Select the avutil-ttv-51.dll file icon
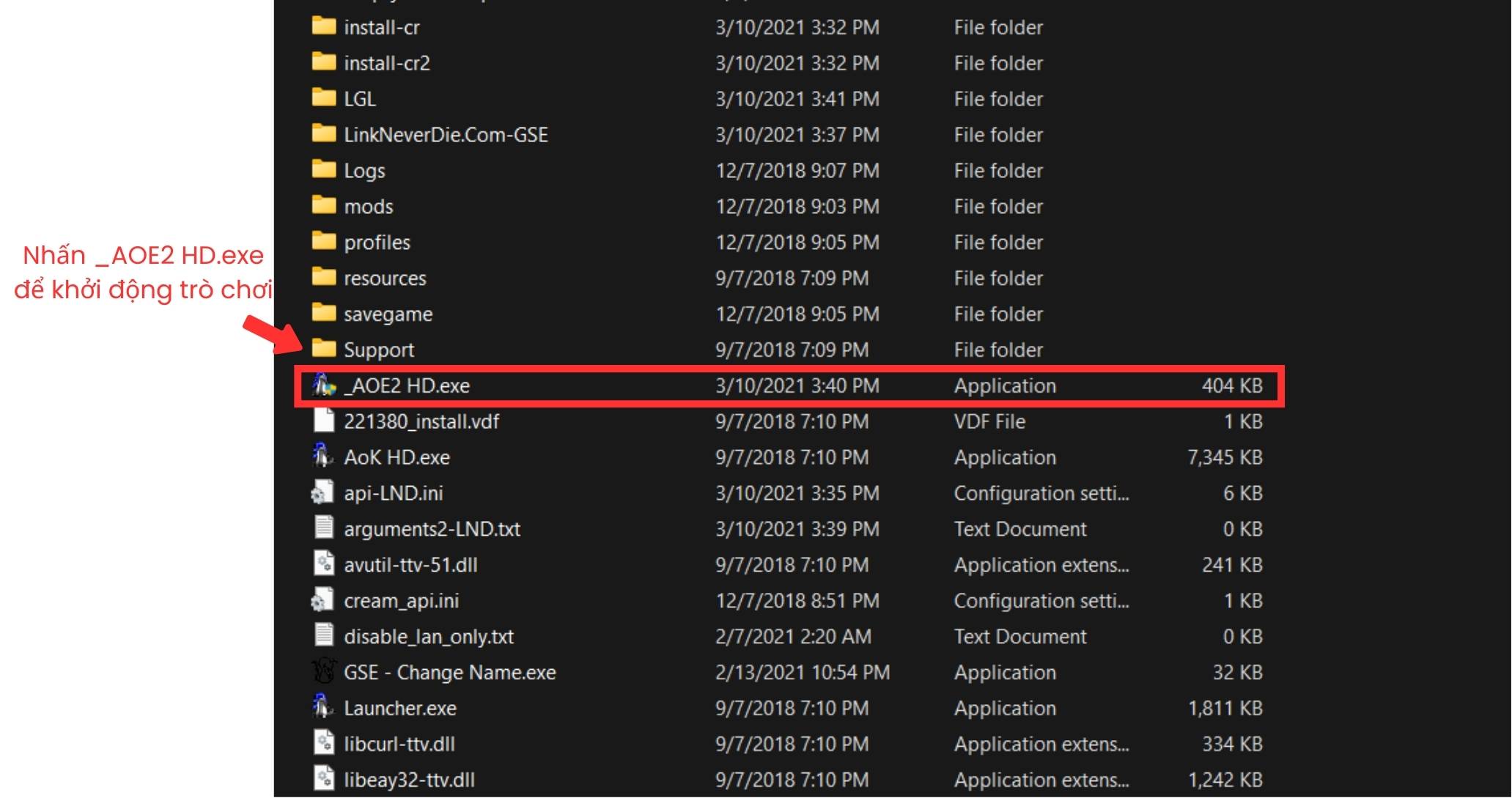This screenshot has width=1512, height=798. click(x=323, y=564)
